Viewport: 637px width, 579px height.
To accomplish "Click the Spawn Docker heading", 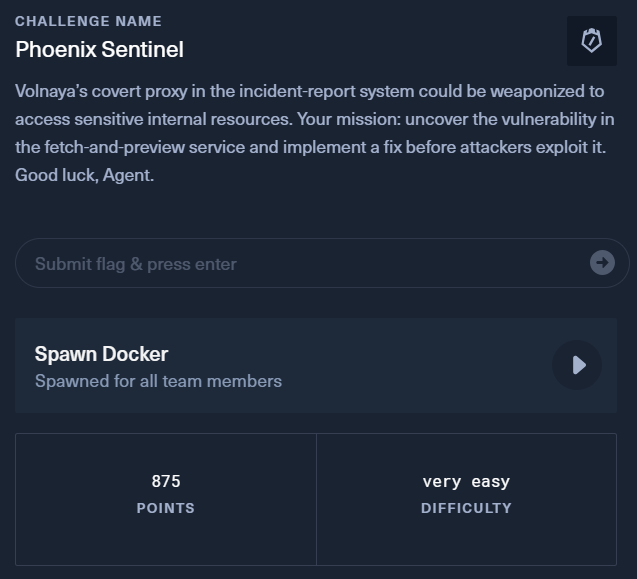I will [x=101, y=354].
